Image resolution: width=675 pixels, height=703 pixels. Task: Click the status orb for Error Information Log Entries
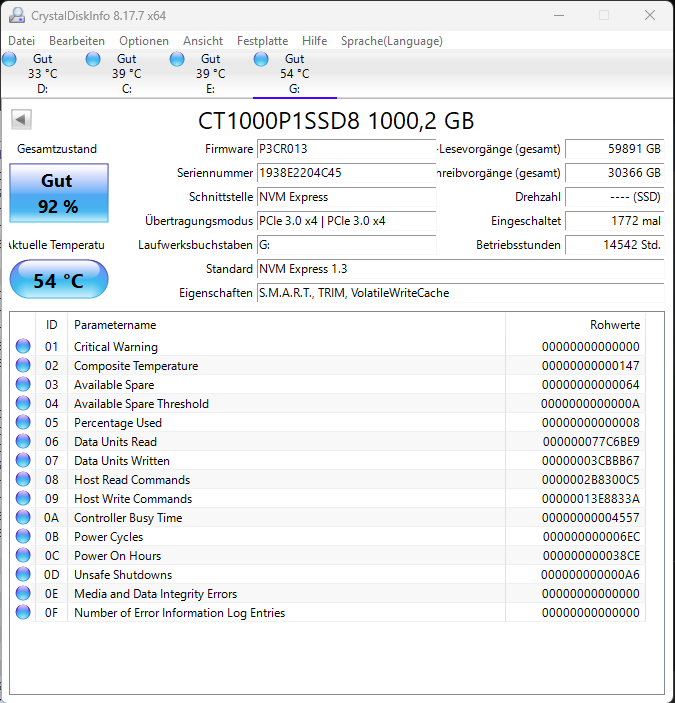click(x=23, y=612)
